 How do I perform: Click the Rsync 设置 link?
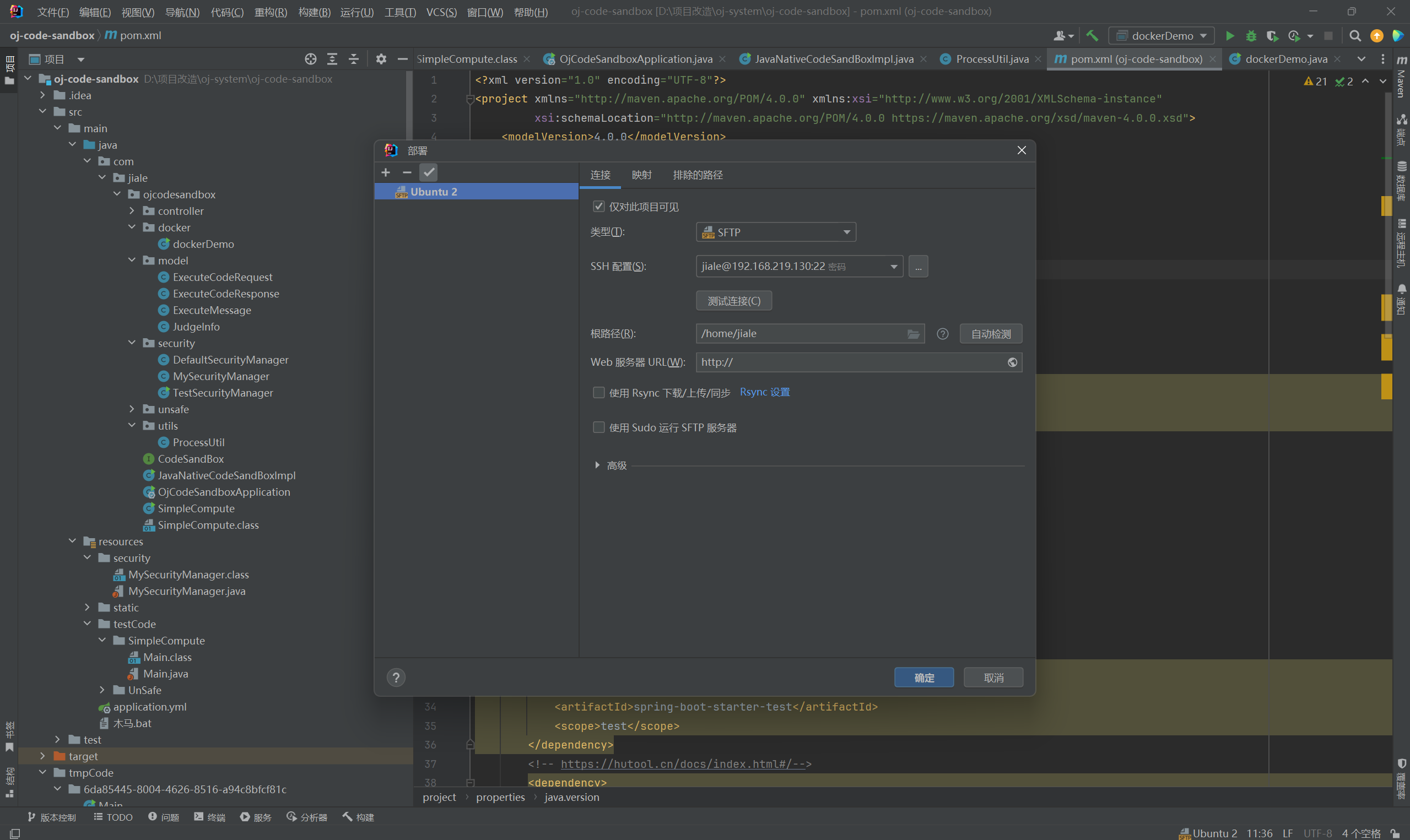pyautogui.click(x=764, y=392)
